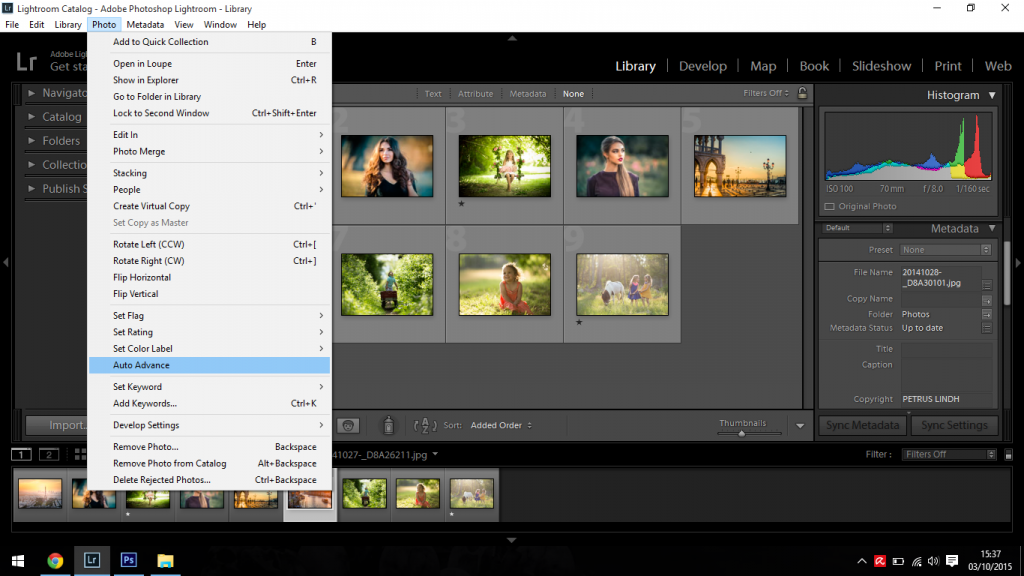The height and width of the screenshot is (576, 1024).
Task: Select main window display button 1
Action: coord(22,454)
